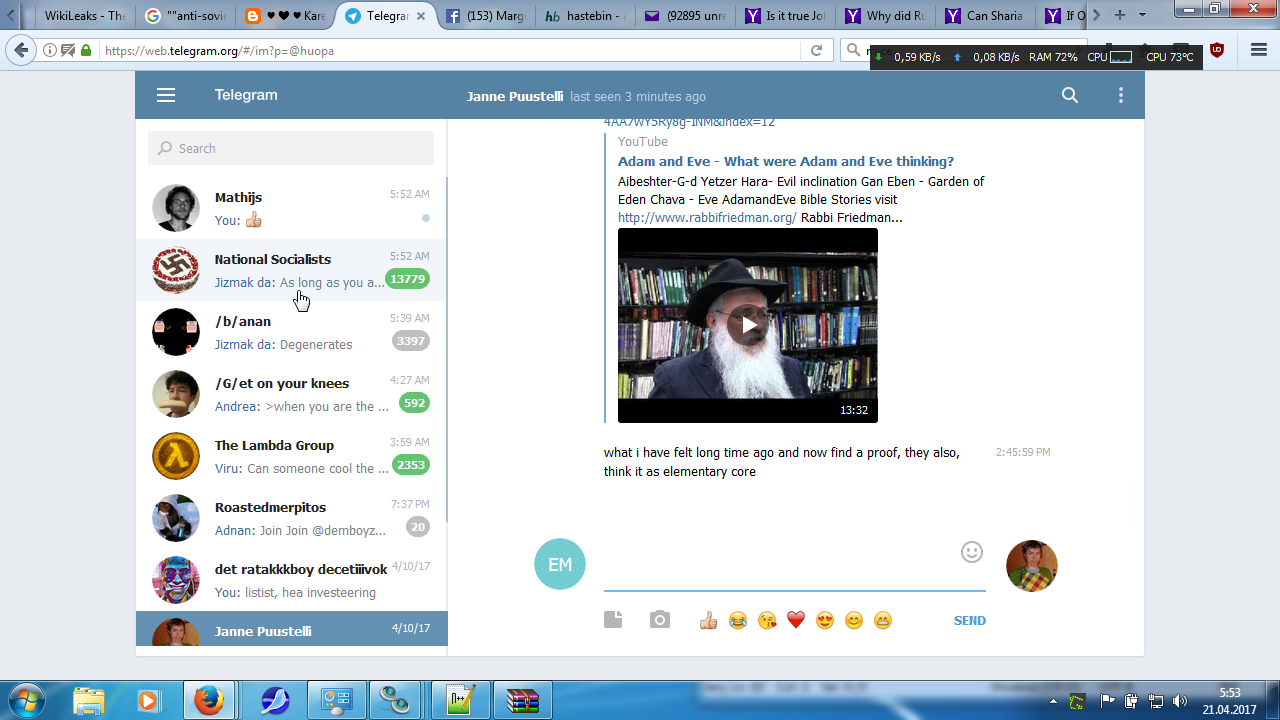
Task: Open the Mathijs chat
Action: (x=291, y=208)
